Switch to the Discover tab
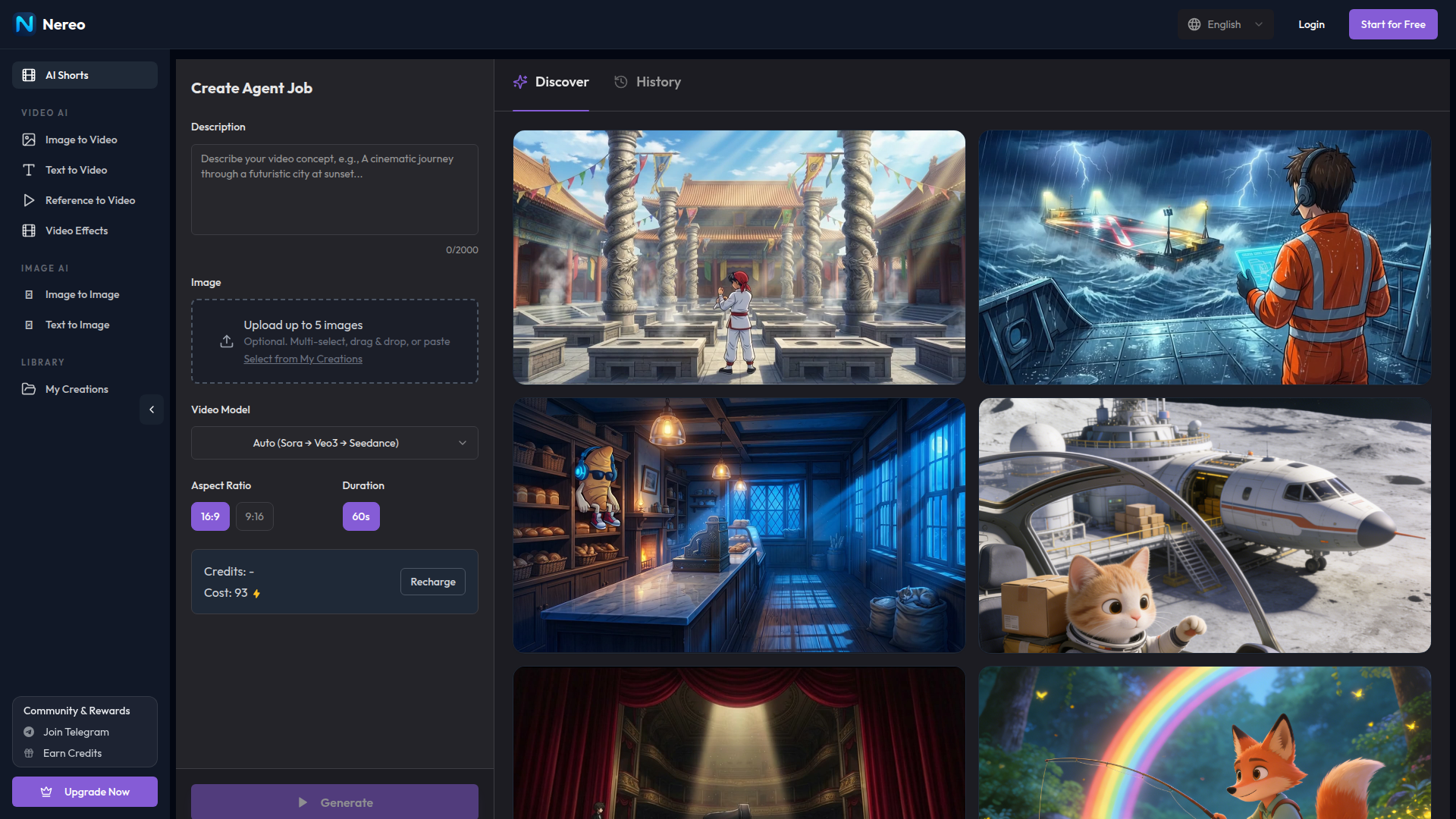Image resolution: width=1456 pixels, height=819 pixels. coord(551,82)
